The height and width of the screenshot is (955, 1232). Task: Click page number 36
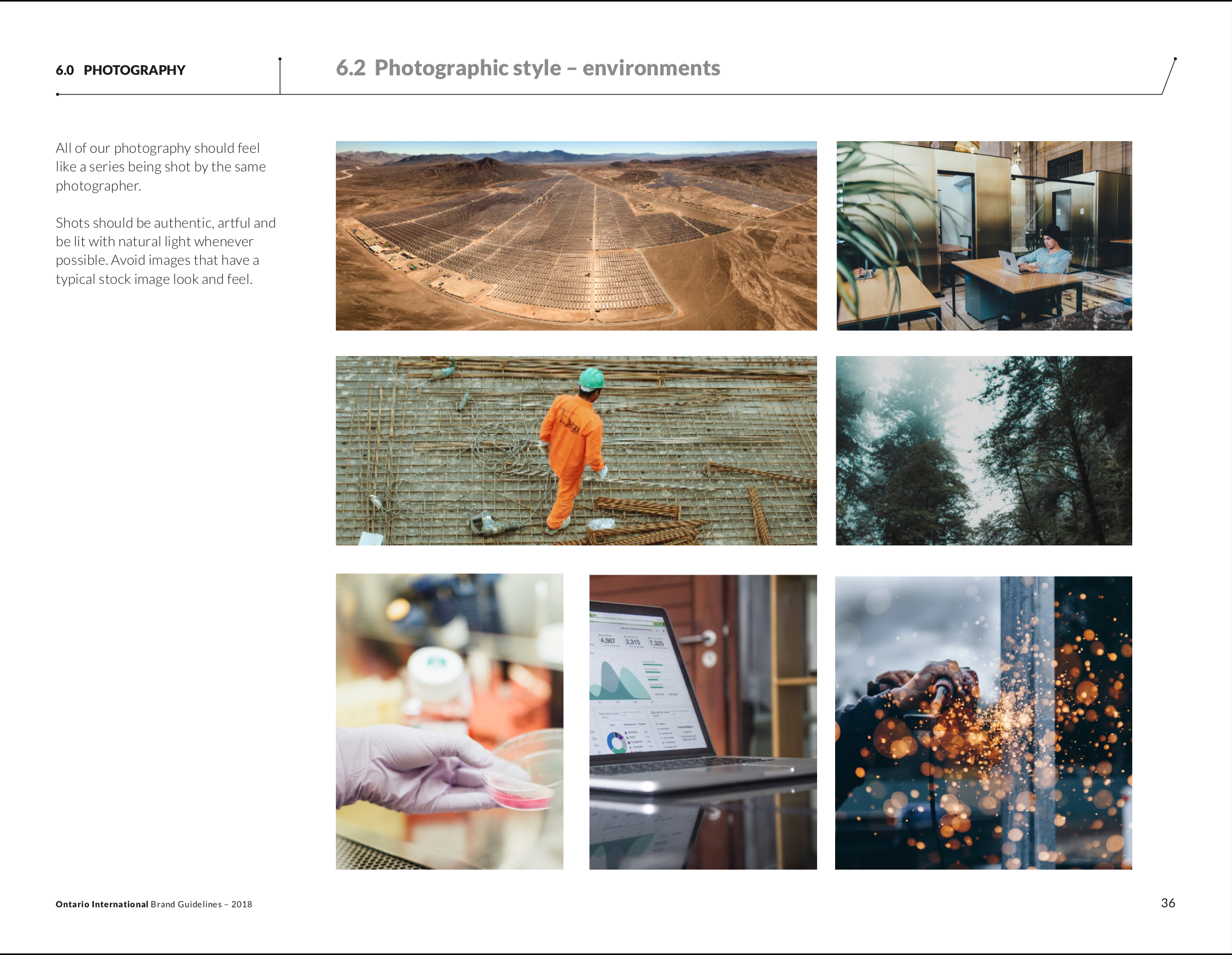[1168, 902]
